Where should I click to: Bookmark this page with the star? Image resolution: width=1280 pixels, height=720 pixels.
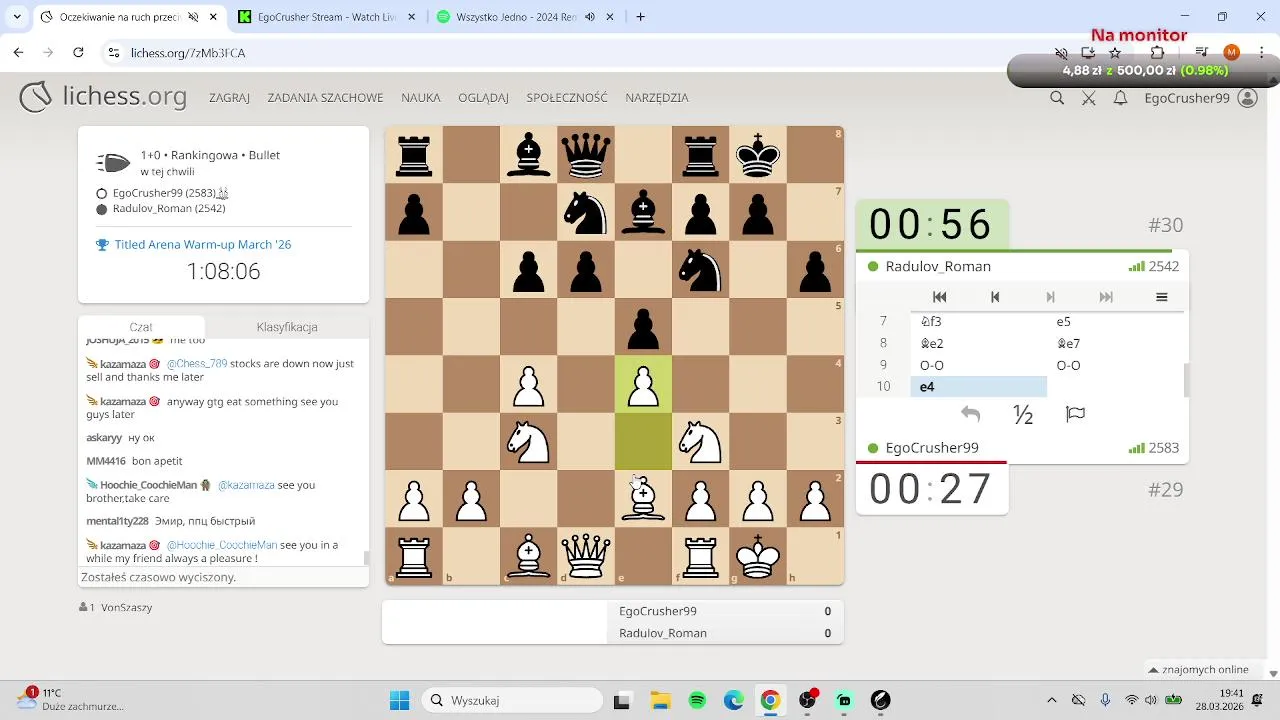pos(1115,53)
